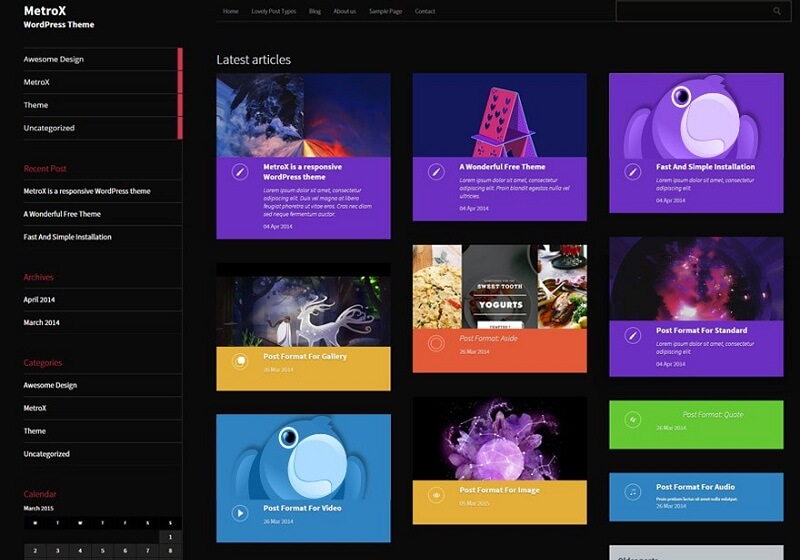
Task: Click music note icon on 'Post Format For Audio' card
Action: pos(633,492)
